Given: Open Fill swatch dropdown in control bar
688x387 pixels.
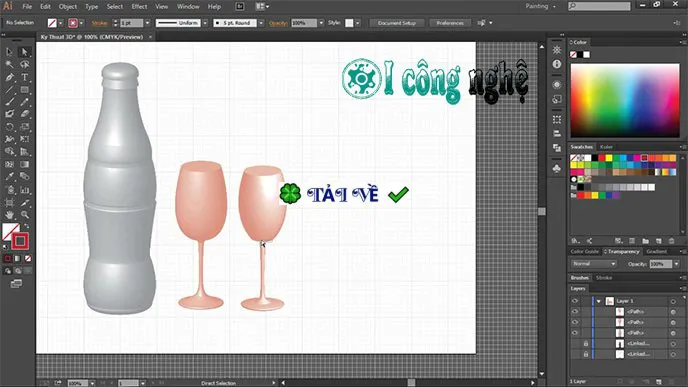Looking at the screenshot, I should point(61,23).
